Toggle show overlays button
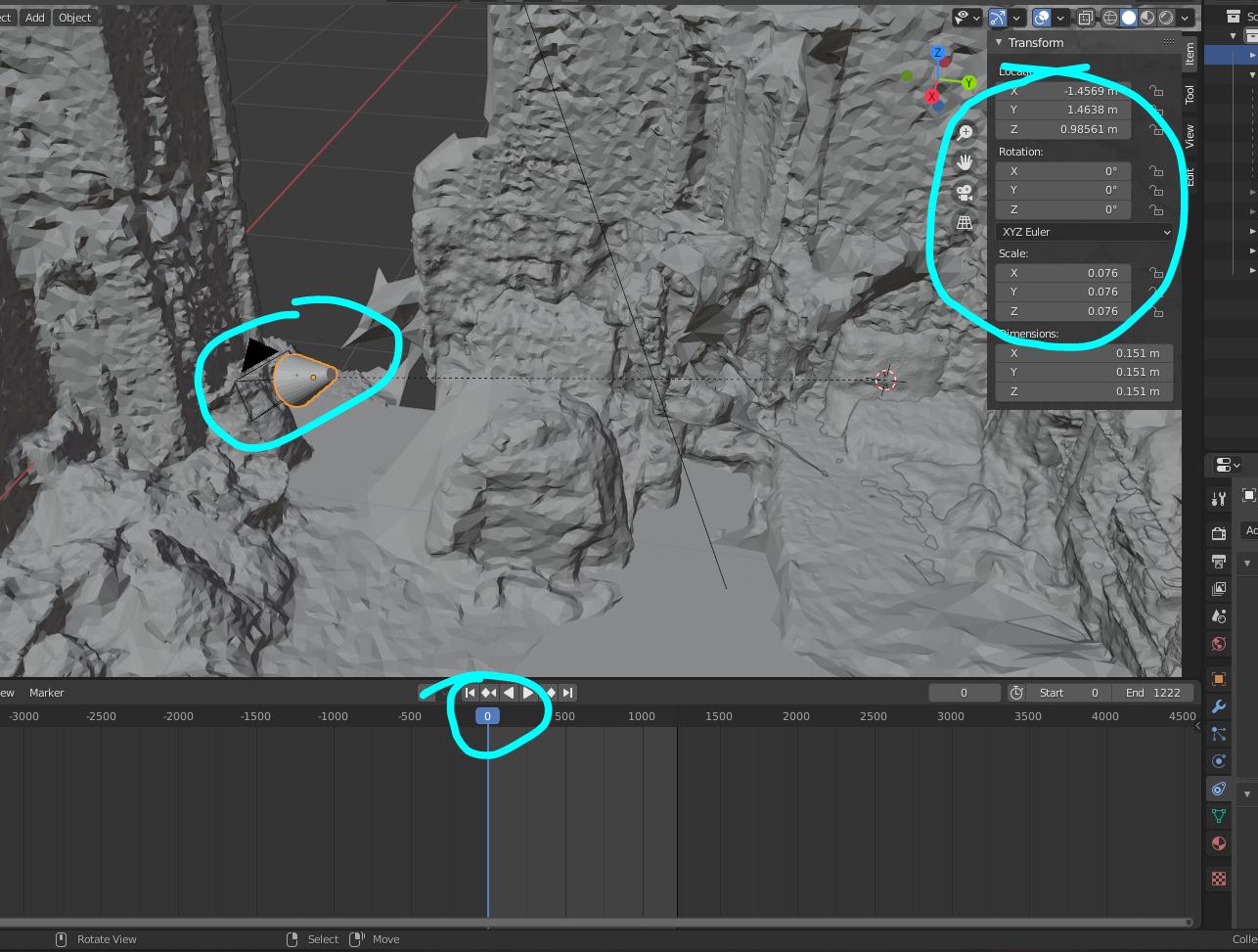The height and width of the screenshot is (952, 1258). tap(1042, 18)
